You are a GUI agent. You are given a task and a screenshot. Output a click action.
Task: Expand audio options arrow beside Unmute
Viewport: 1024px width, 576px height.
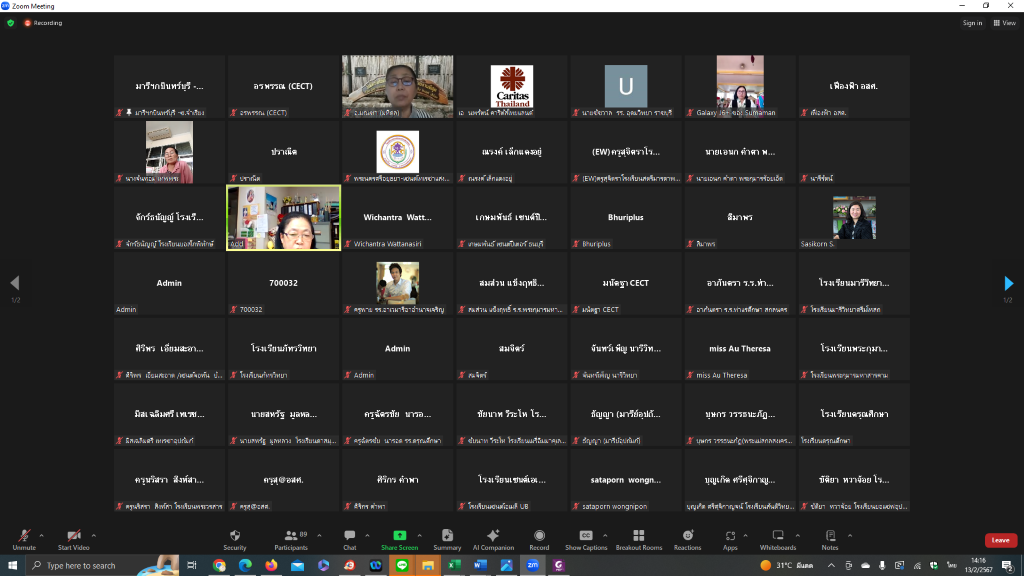tap(42, 536)
